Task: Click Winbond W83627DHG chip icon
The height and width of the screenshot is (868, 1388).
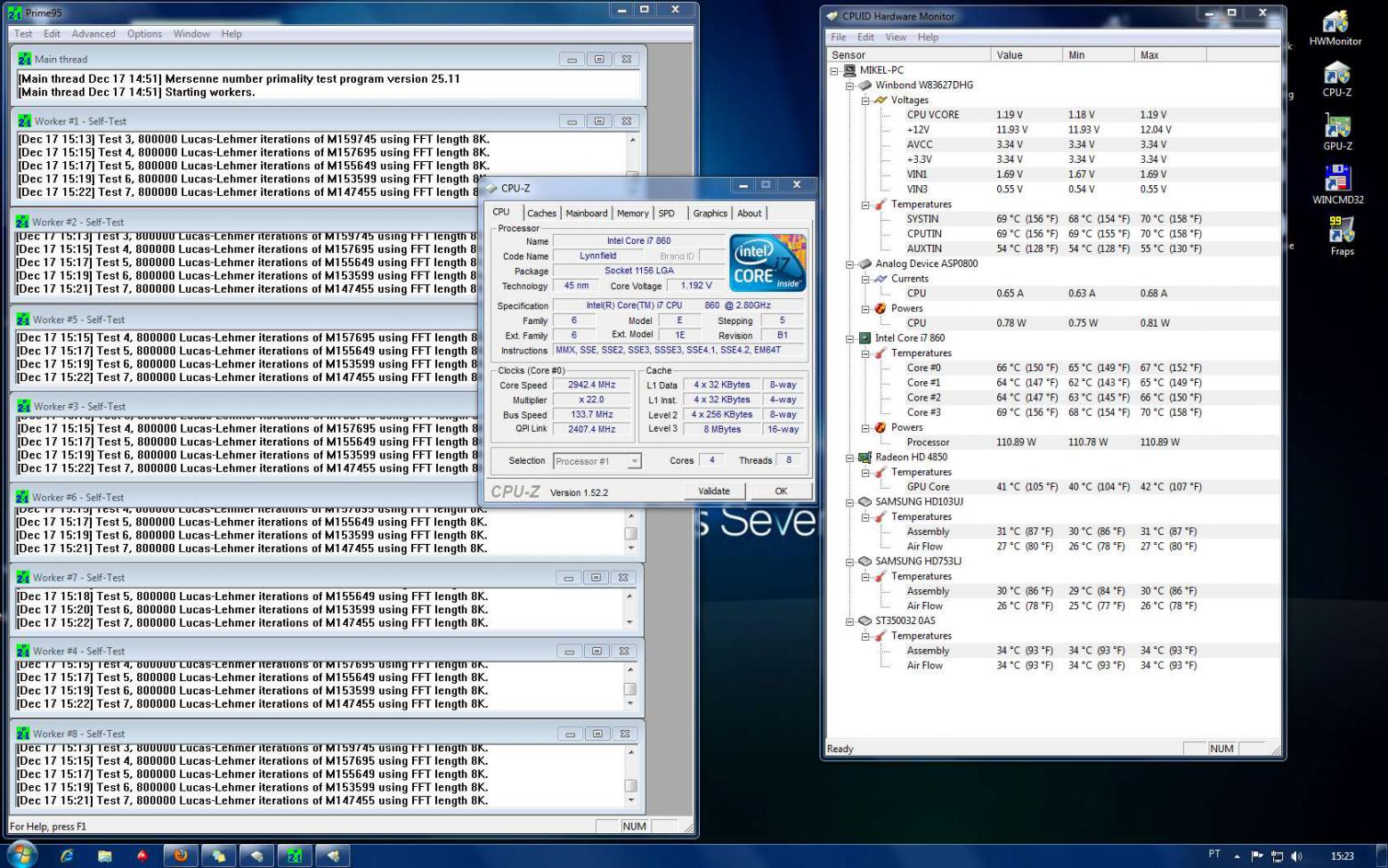Action: point(864,85)
